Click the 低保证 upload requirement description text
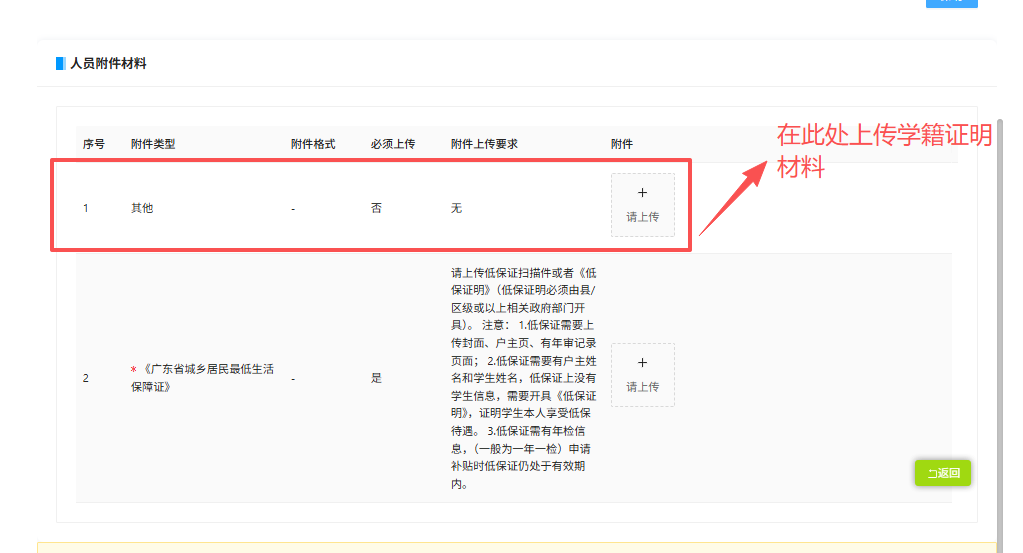This screenshot has width=1023, height=553. tap(523, 378)
